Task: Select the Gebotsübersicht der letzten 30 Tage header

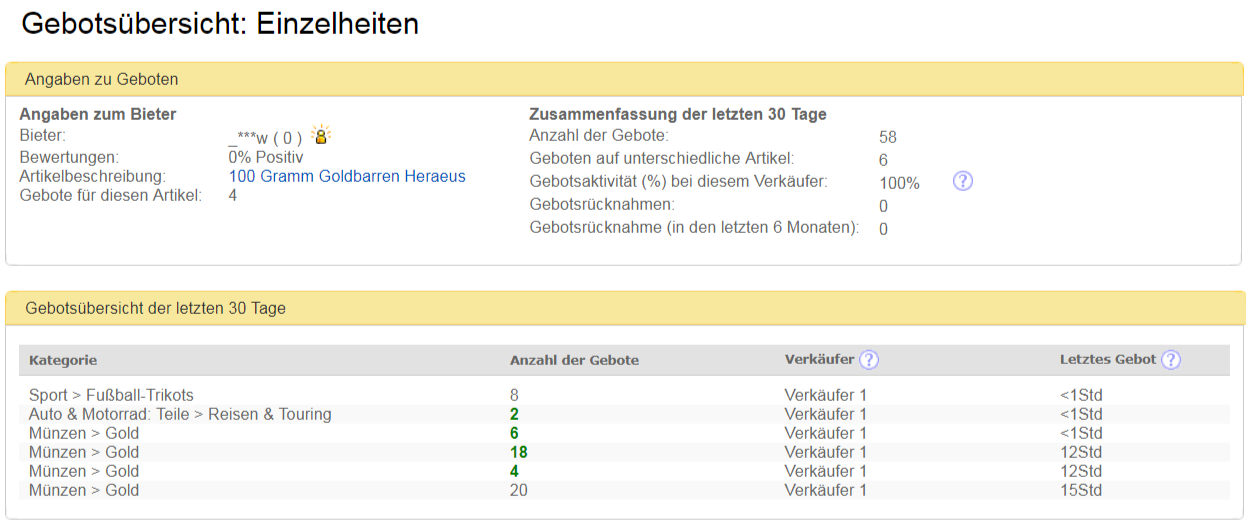Action: coord(624,308)
